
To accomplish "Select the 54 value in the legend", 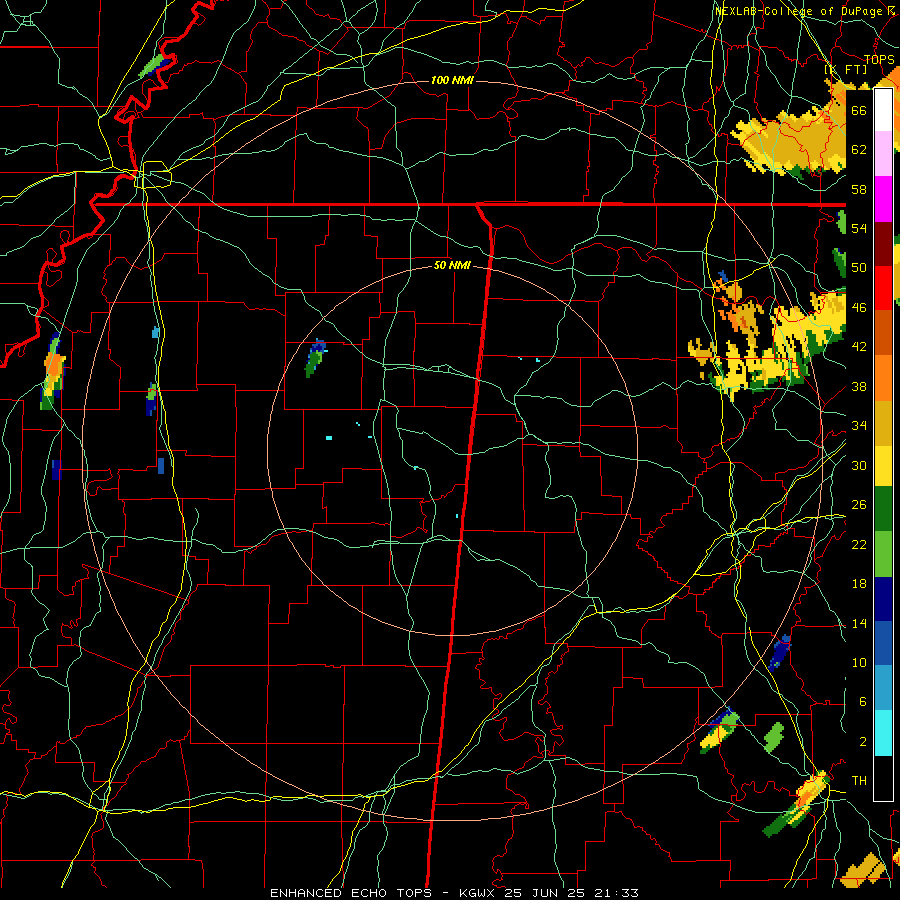I will tap(859, 228).
